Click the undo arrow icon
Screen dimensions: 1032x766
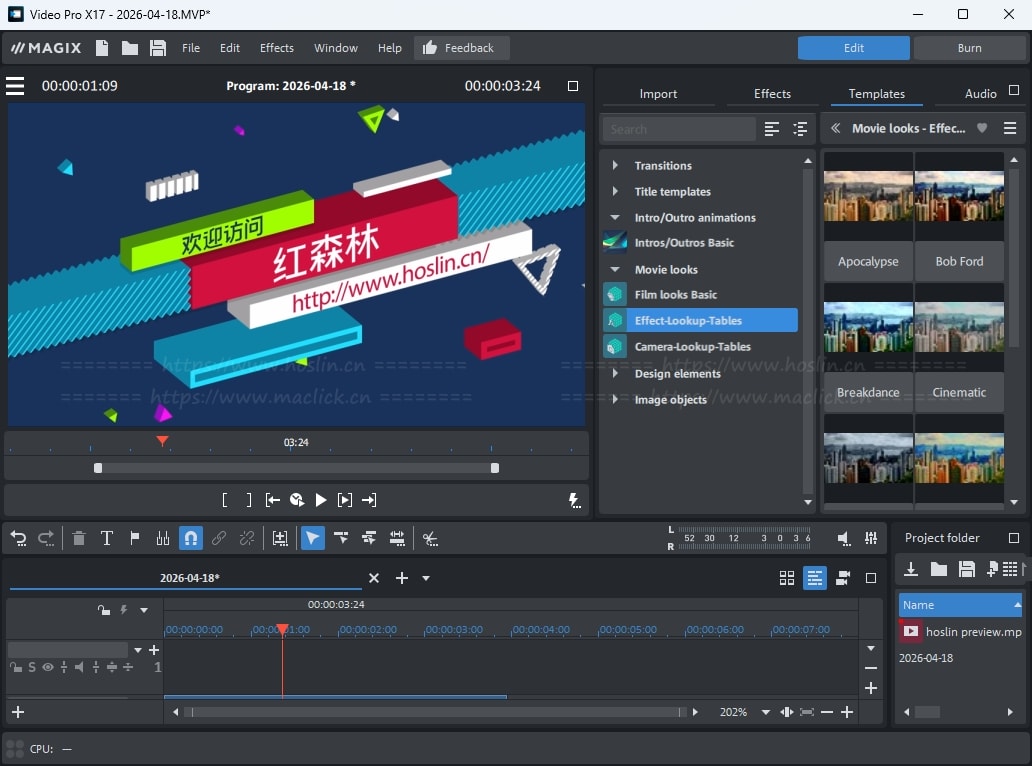[x=18, y=538]
